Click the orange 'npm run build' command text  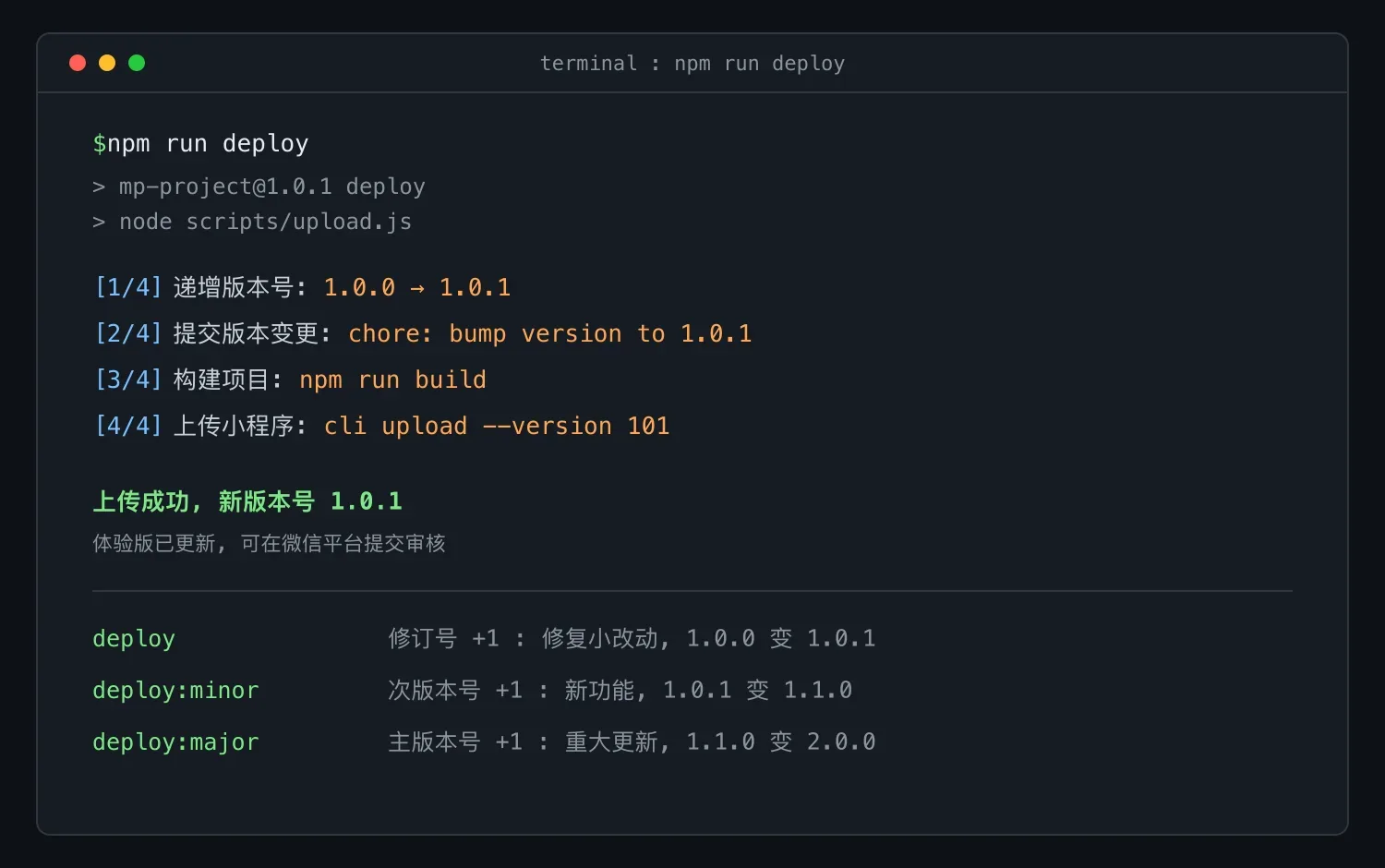[392, 380]
